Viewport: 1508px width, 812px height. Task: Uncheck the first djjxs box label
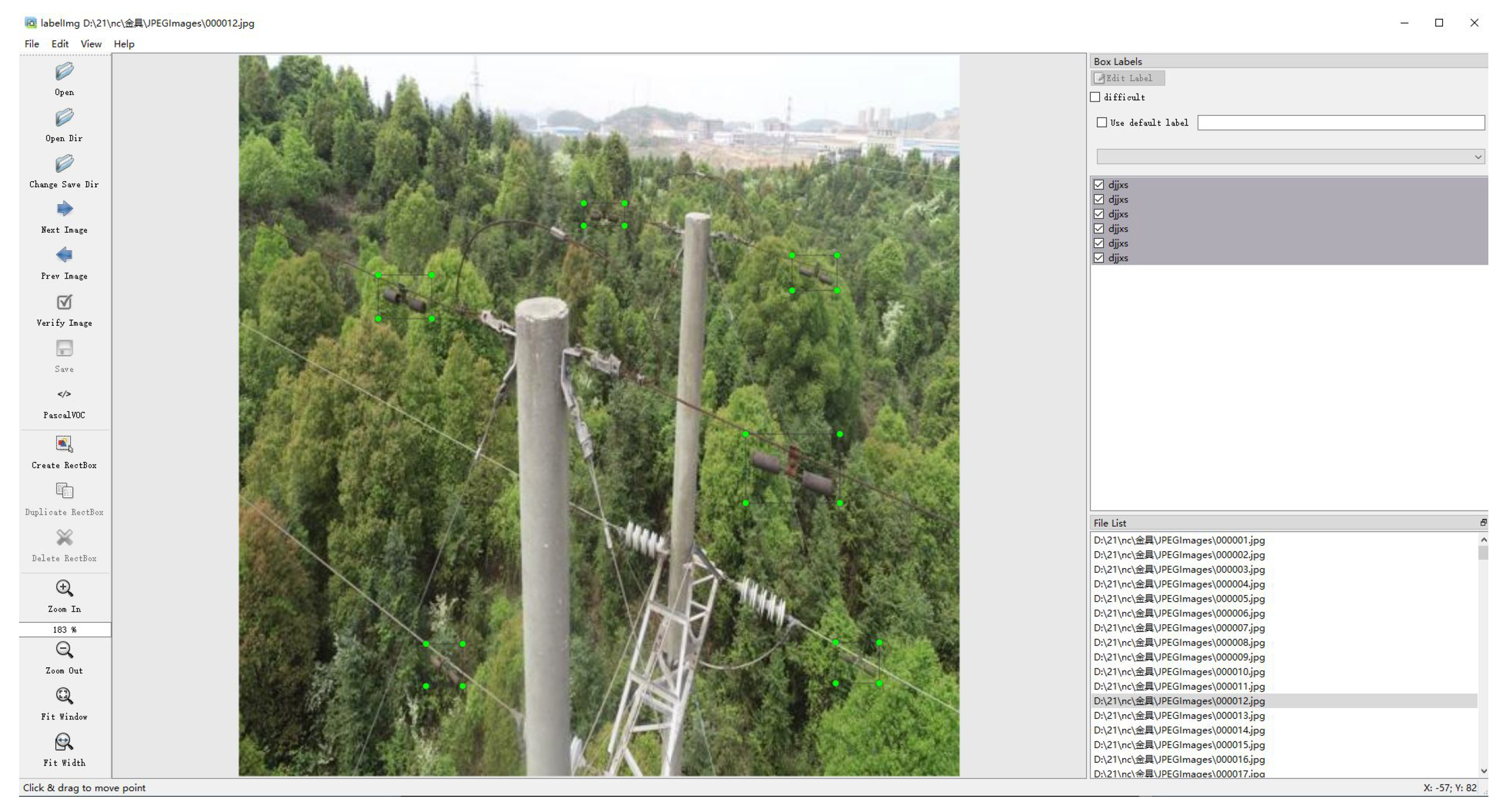click(1099, 185)
